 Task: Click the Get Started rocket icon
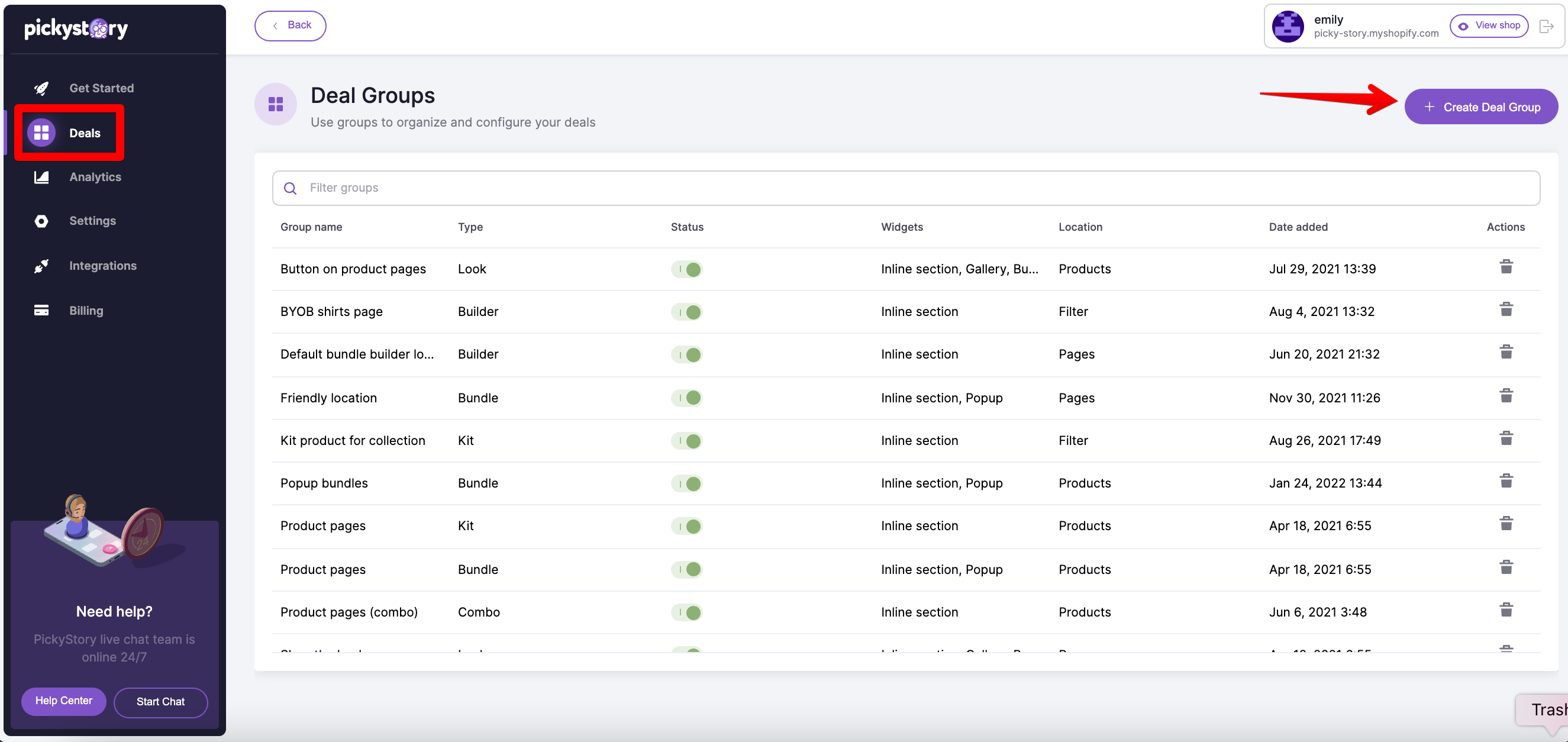point(41,88)
